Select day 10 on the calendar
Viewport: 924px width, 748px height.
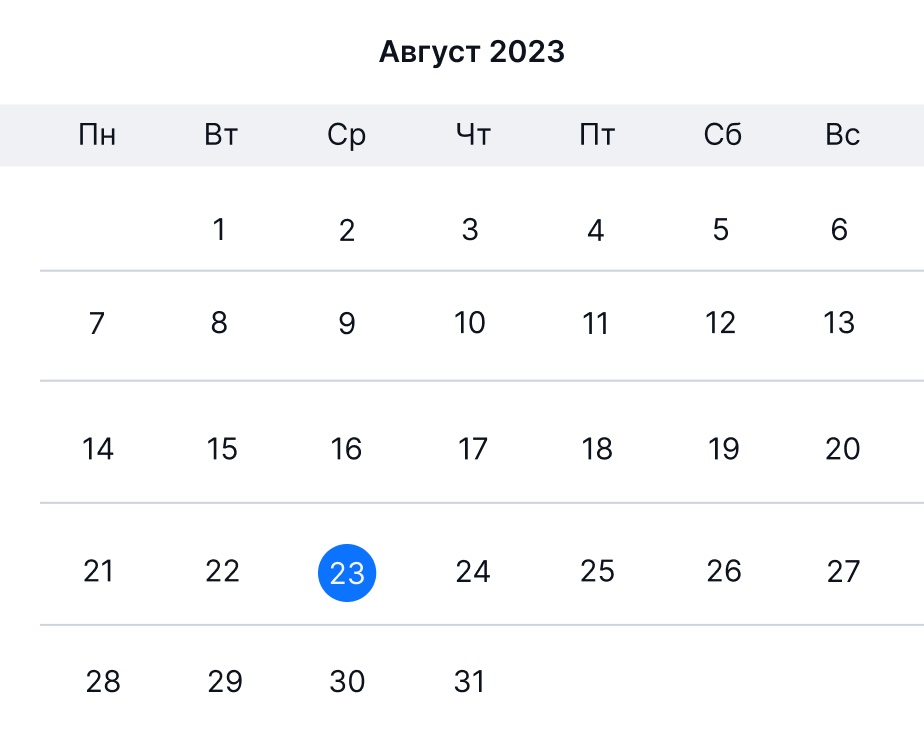(470, 323)
